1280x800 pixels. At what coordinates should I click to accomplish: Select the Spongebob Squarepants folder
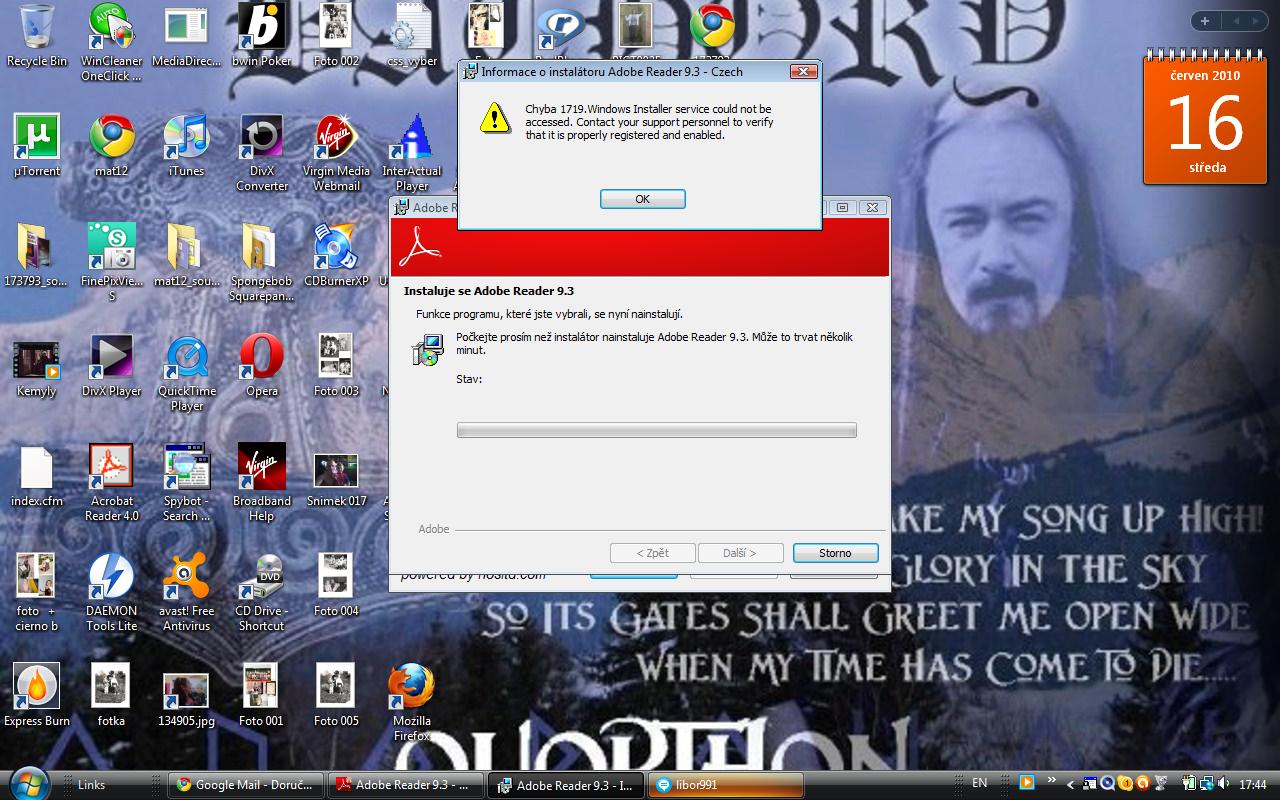[x=261, y=263]
